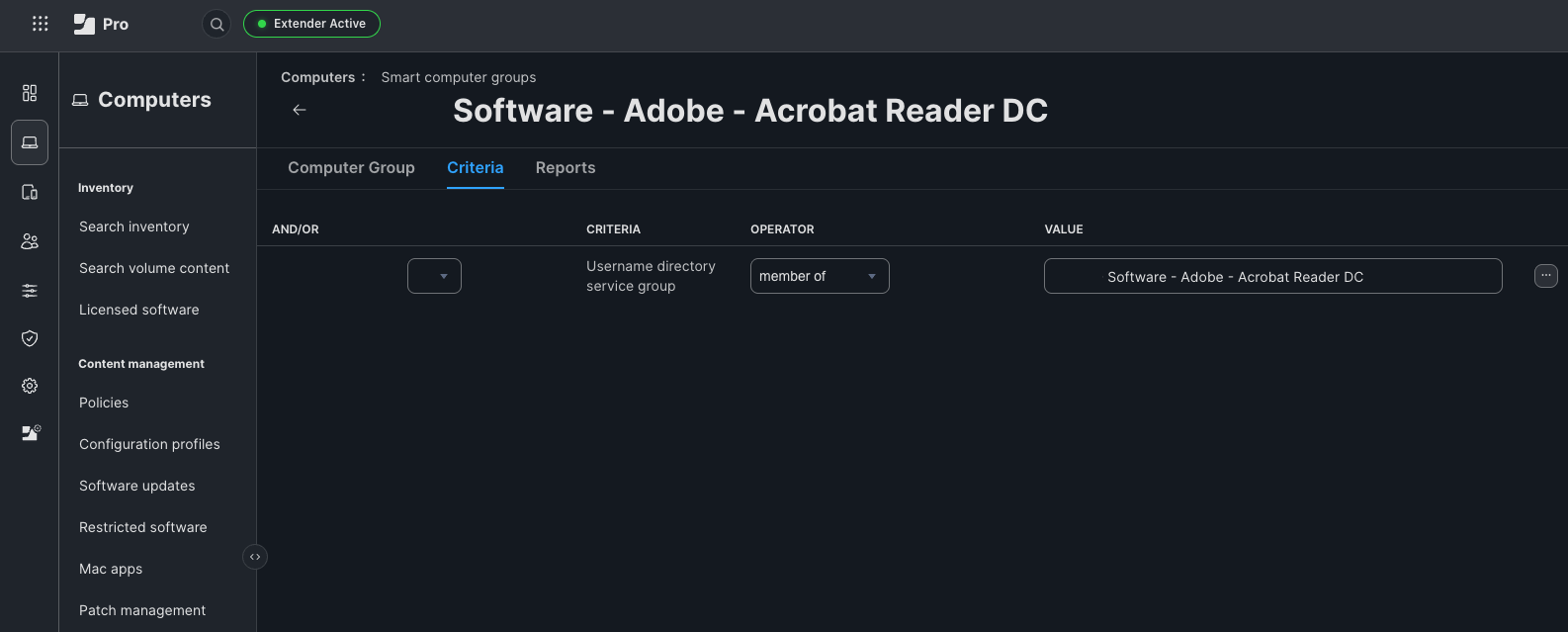The image size is (1568, 632).
Task: Select the Computers laptop icon in sidebar
Action: pyautogui.click(x=30, y=142)
